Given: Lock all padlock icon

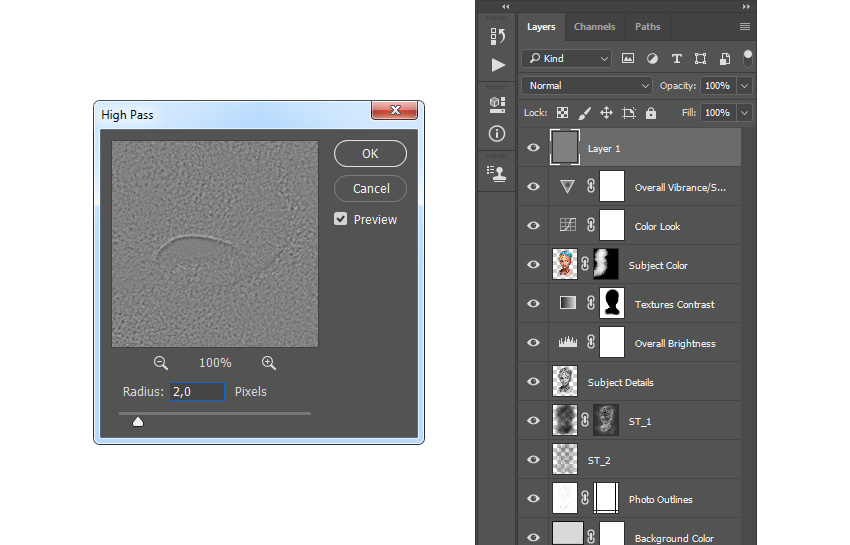Looking at the screenshot, I should coord(651,113).
